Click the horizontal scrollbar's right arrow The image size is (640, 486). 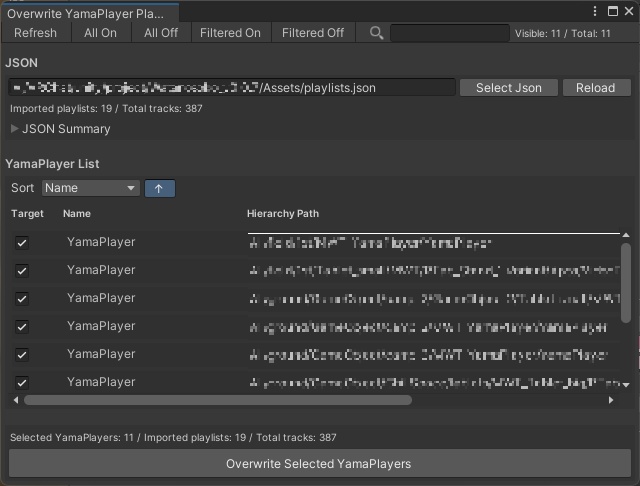point(612,400)
